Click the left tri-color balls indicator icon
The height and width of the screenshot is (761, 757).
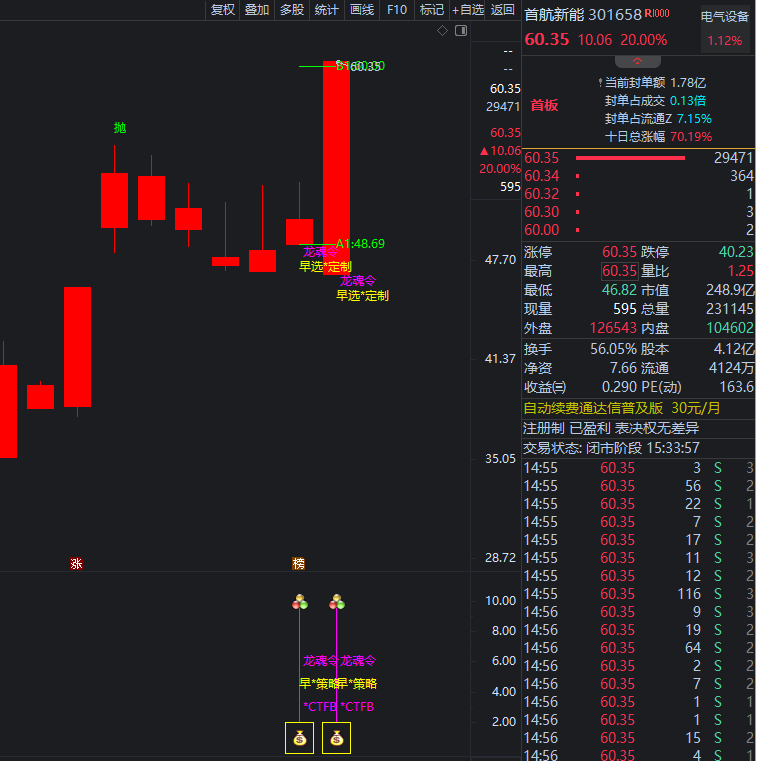point(299,602)
